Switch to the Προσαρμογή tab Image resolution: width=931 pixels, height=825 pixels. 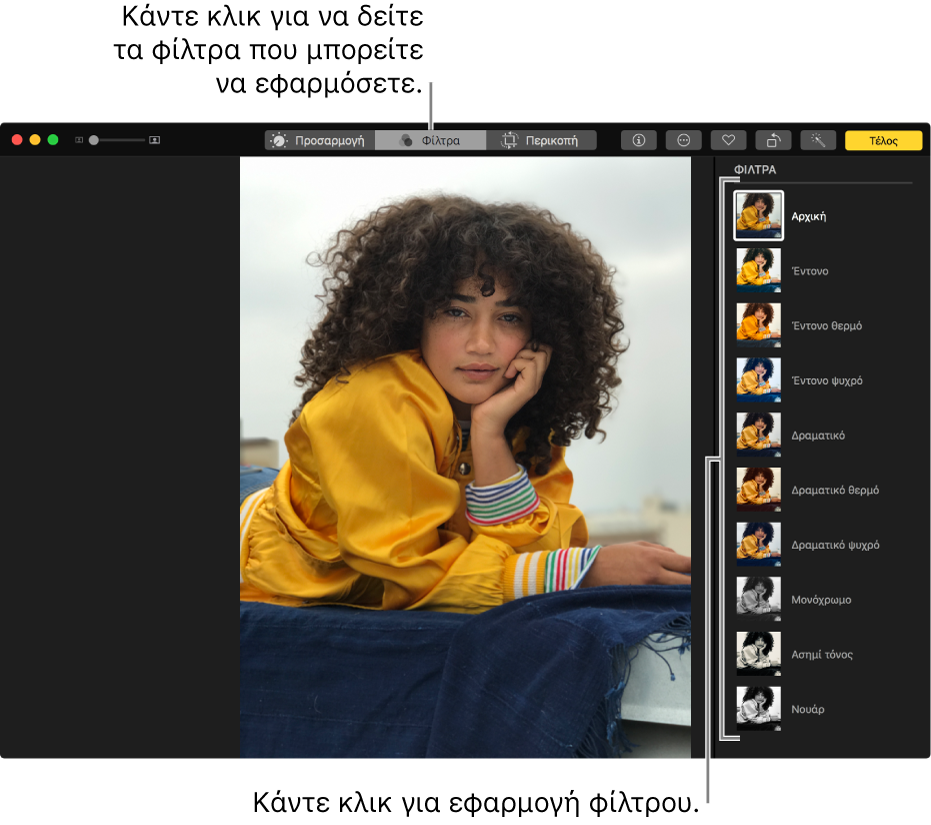[320, 141]
